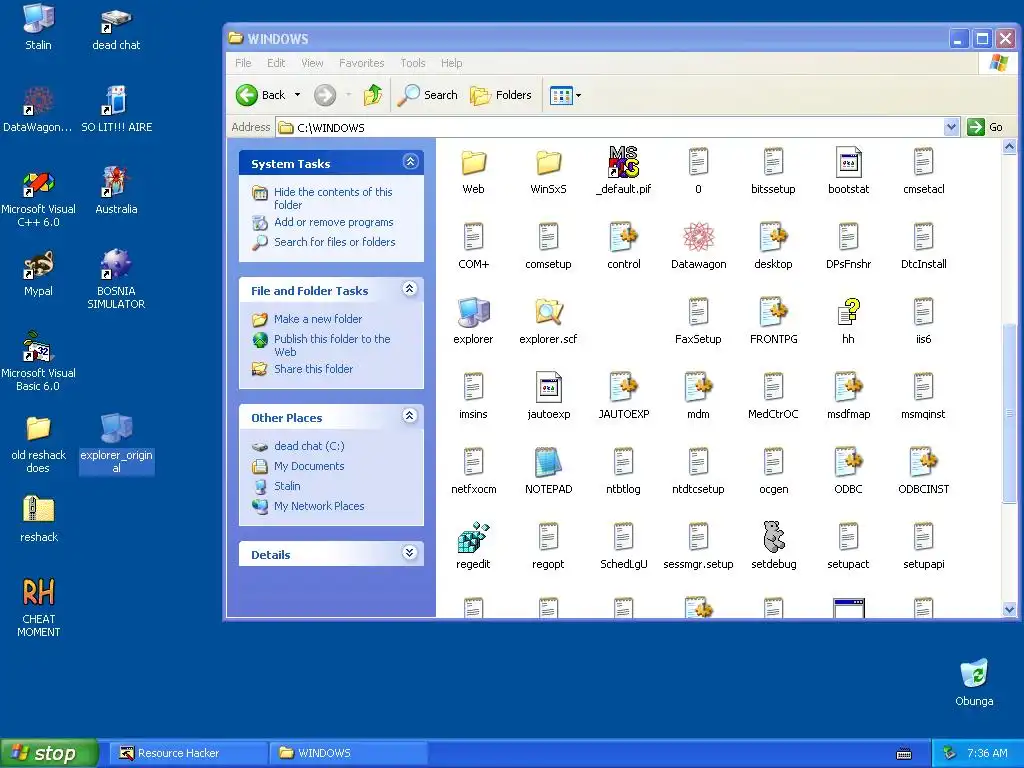
Task: Select the jautoexp file icon
Action: click(x=548, y=387)
